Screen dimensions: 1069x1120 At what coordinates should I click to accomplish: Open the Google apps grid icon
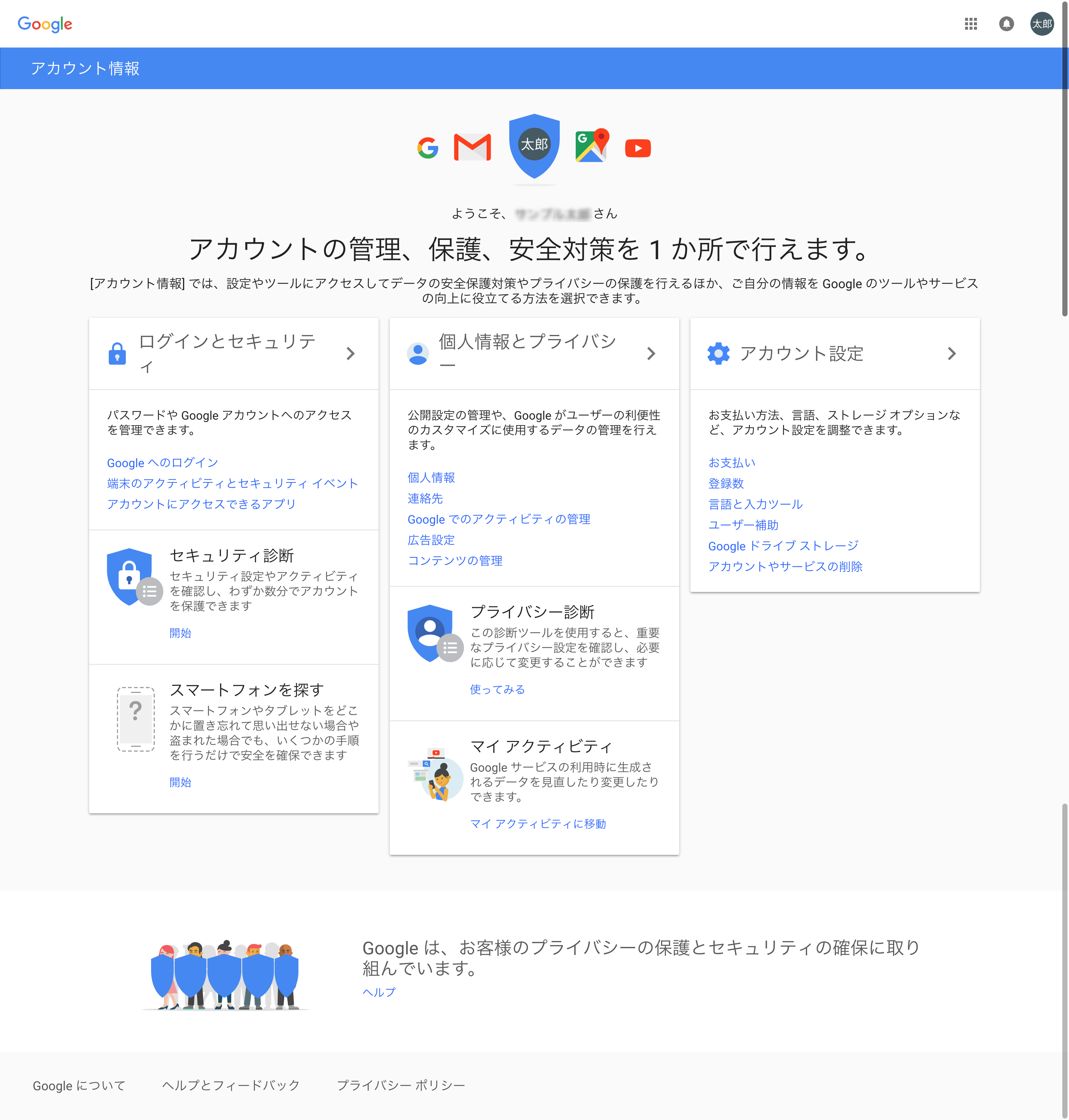[x=970, y=24]
